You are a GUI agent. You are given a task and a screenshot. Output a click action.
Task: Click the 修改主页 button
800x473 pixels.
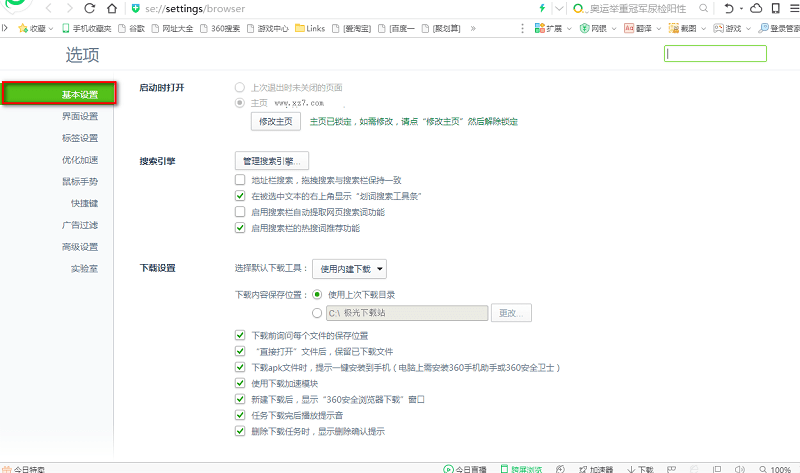(276, 121)
